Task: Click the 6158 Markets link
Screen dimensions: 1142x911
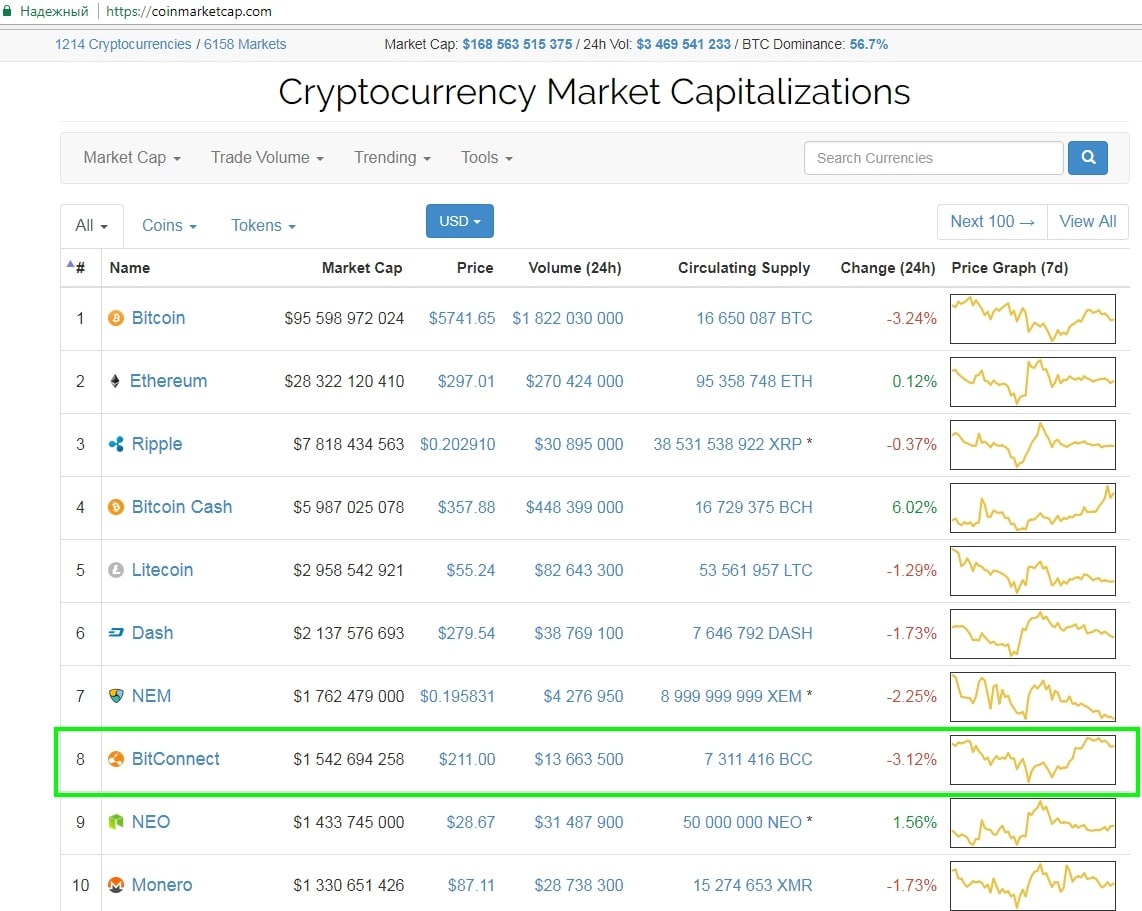Action: [245, 44]
